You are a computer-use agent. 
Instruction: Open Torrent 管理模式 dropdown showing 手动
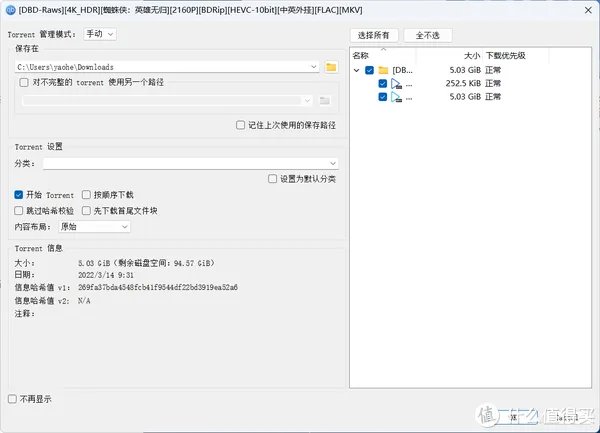click(100, 34)
